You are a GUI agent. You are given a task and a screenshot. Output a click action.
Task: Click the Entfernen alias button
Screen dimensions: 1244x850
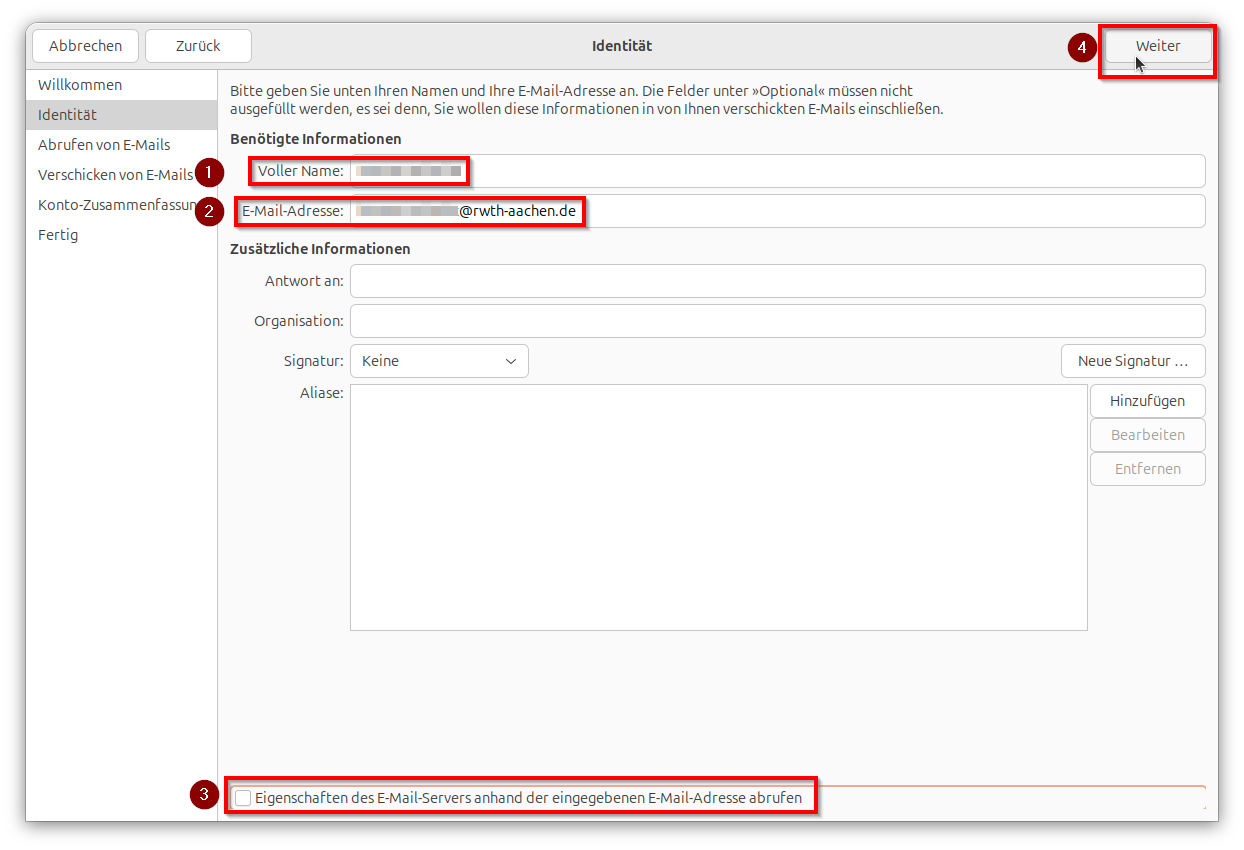point(1147,468)
